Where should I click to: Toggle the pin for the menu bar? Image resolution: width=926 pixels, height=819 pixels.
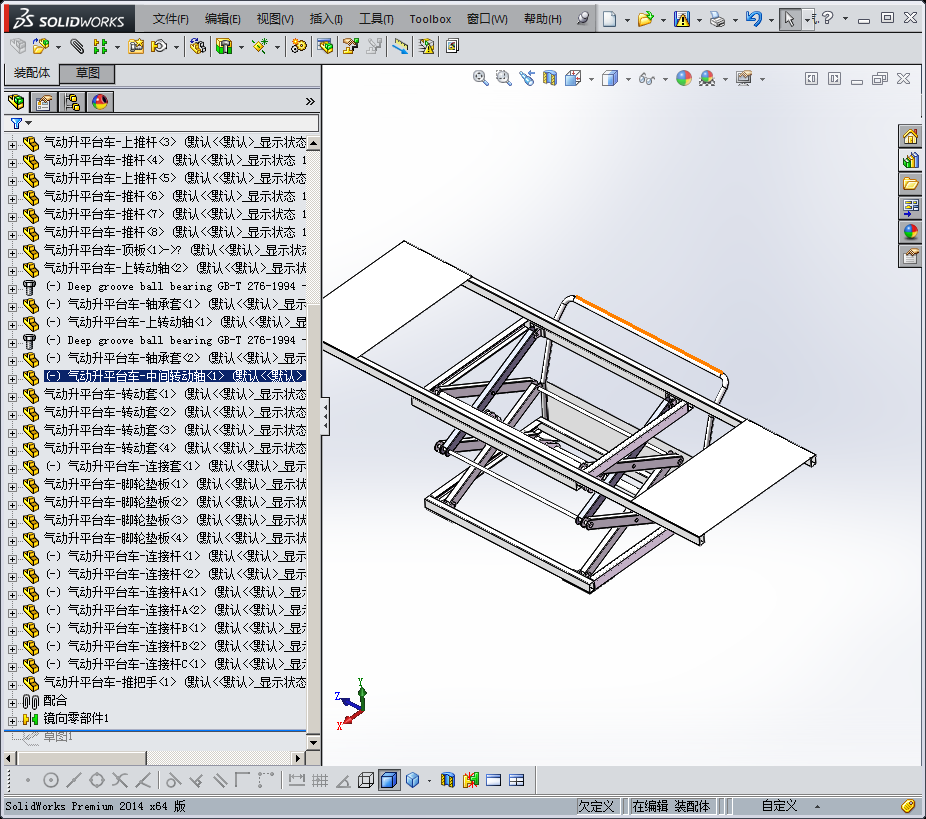point(583,19)
